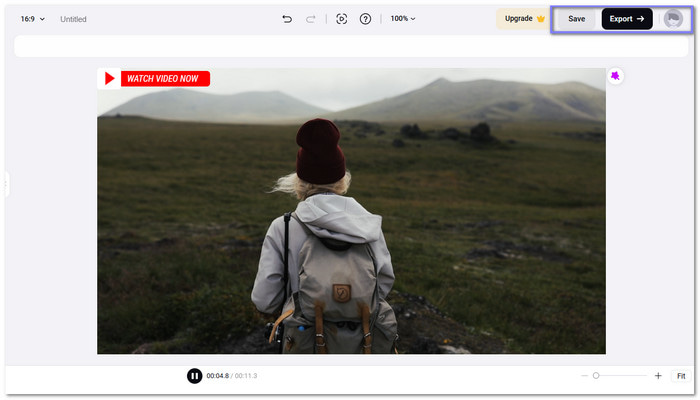Zoom in the timeline with plus
700x400 pixels.
pos(658,376)
